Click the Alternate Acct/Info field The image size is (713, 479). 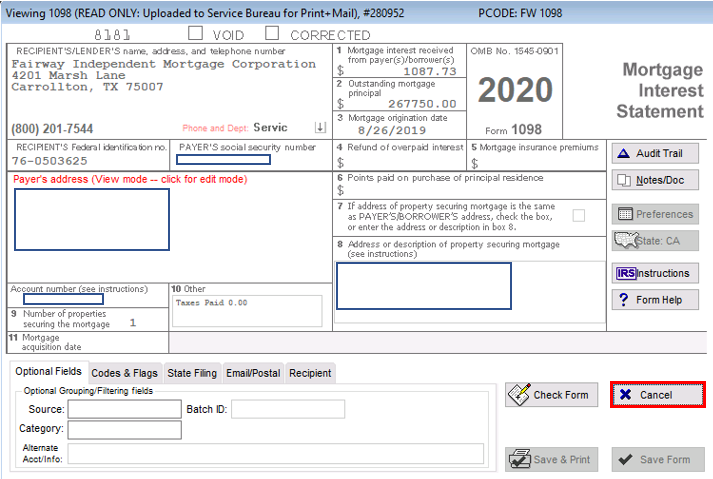pos(276,454)
